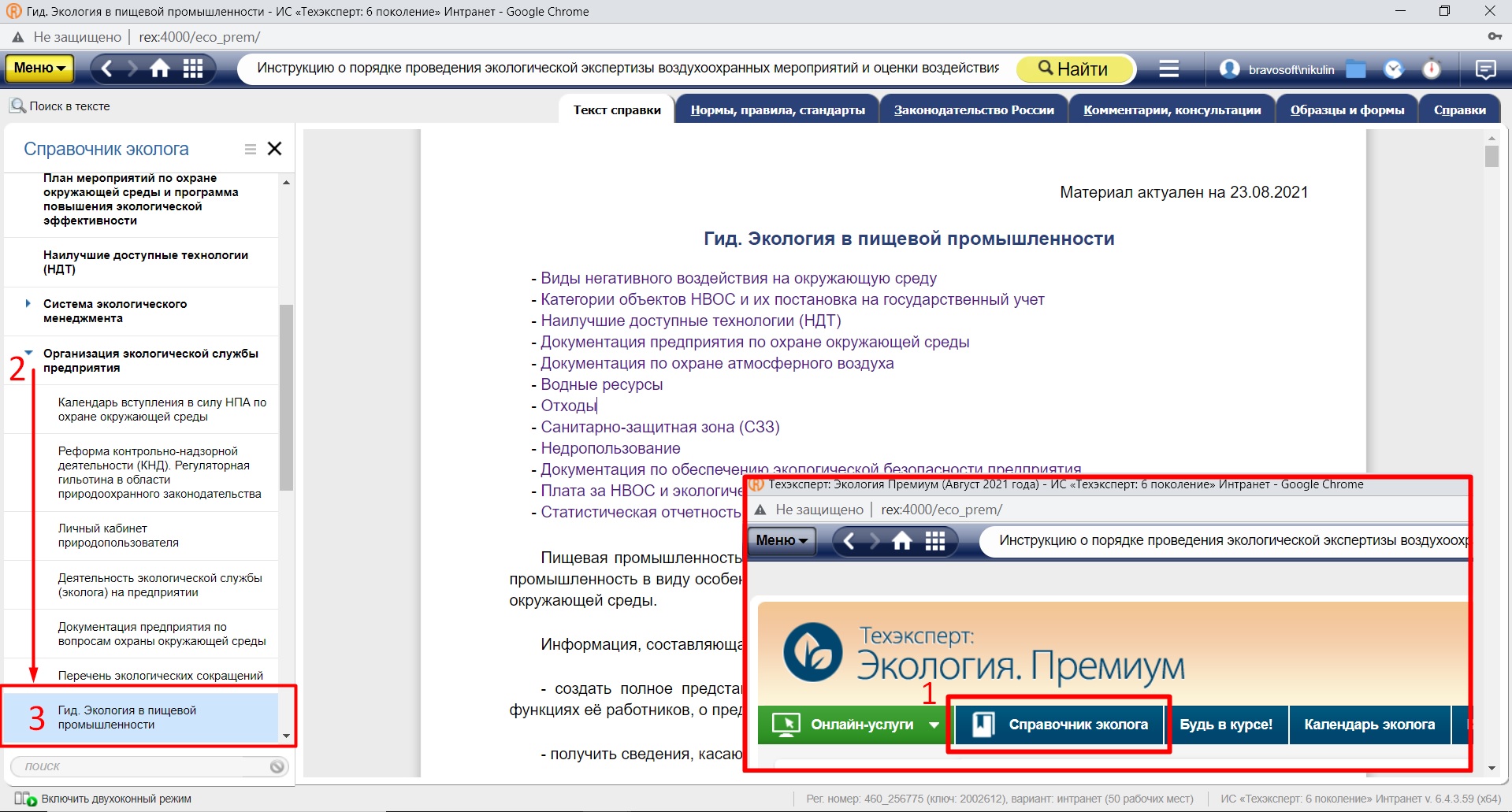
Task: Click Не защищено warning icon in address bar
Action: [x=18, y=37]
